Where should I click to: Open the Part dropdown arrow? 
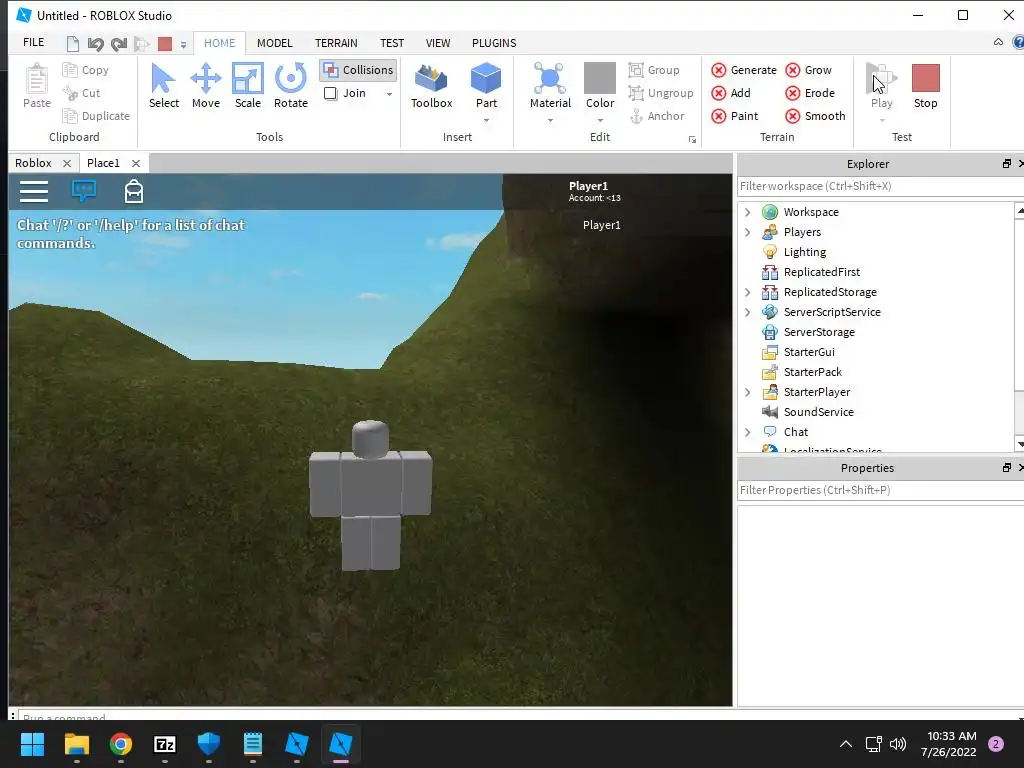[486, 121]
